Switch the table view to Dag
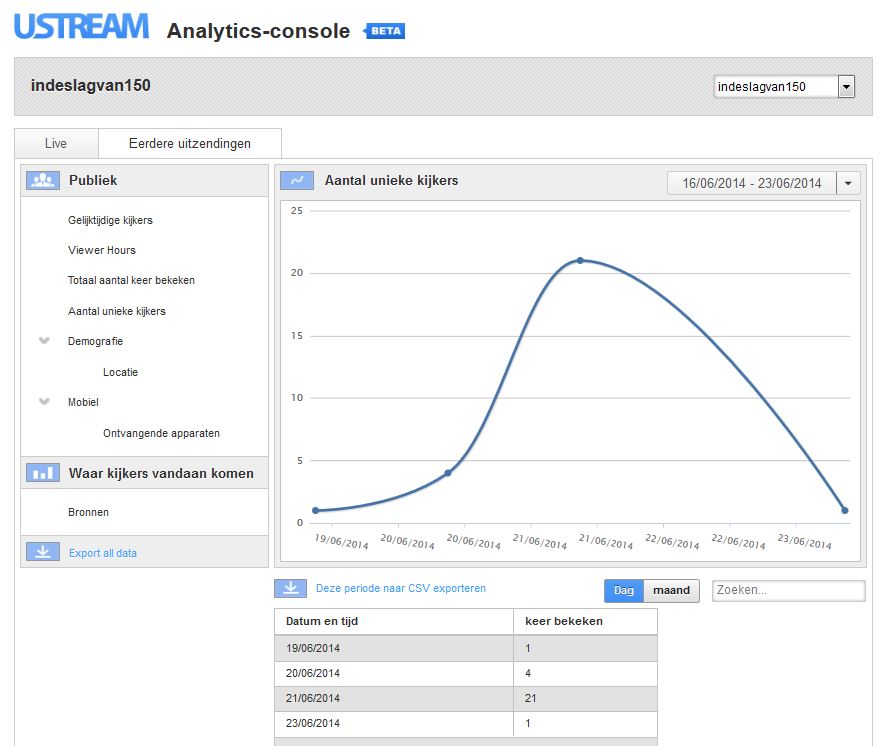The width and height of the screenshot is (881, 746). [x=624, y=590]
